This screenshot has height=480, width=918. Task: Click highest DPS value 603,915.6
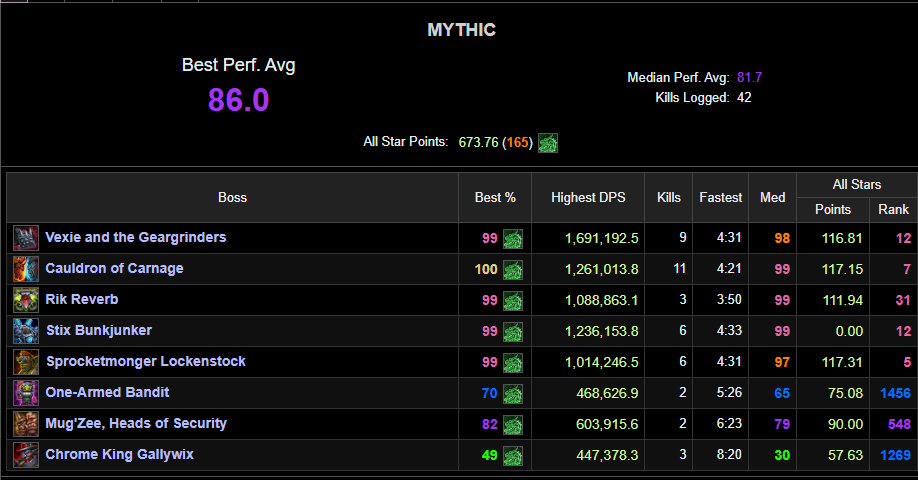pos(607,424)
